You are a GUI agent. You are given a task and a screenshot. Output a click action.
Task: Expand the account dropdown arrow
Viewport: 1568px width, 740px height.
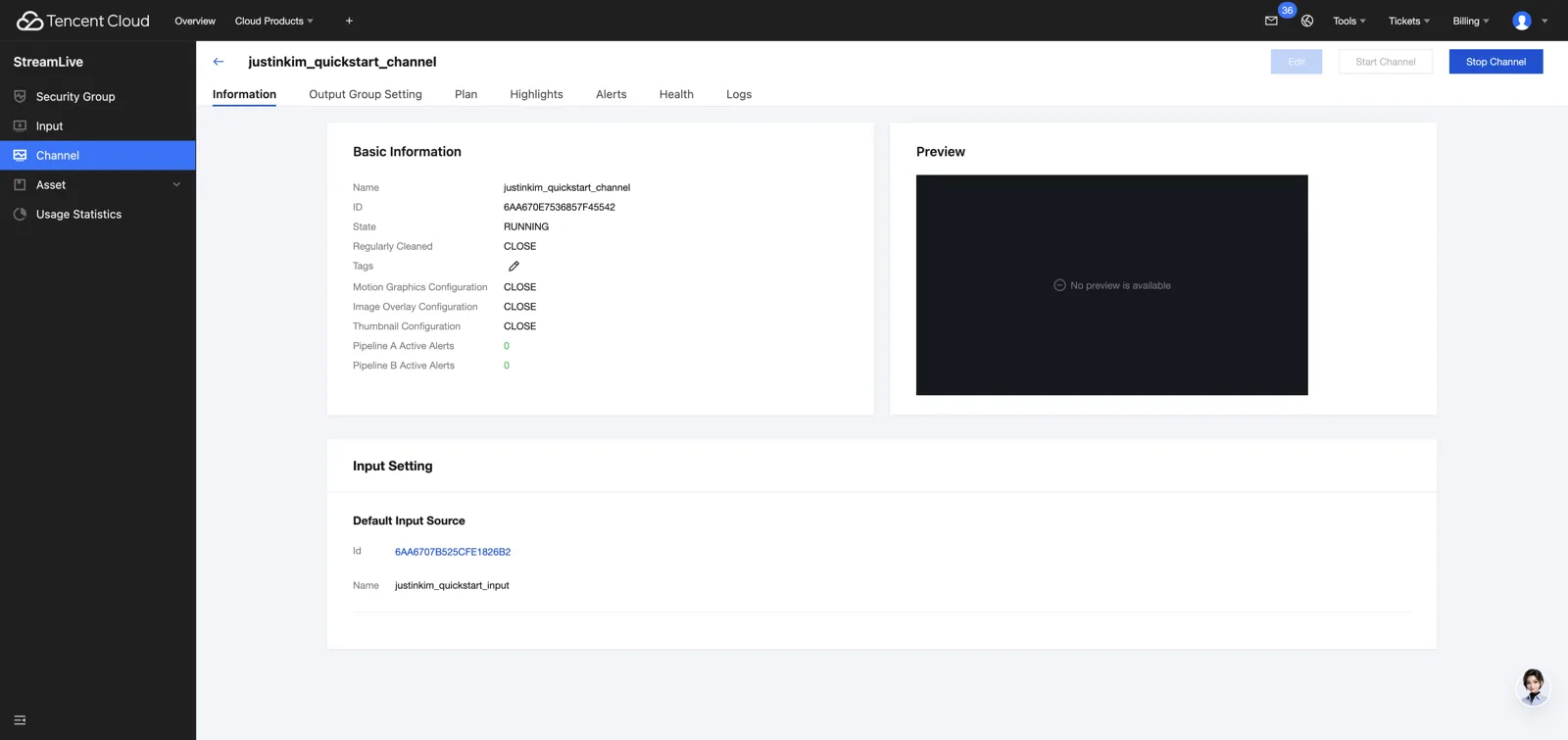tap(1544, 21)
